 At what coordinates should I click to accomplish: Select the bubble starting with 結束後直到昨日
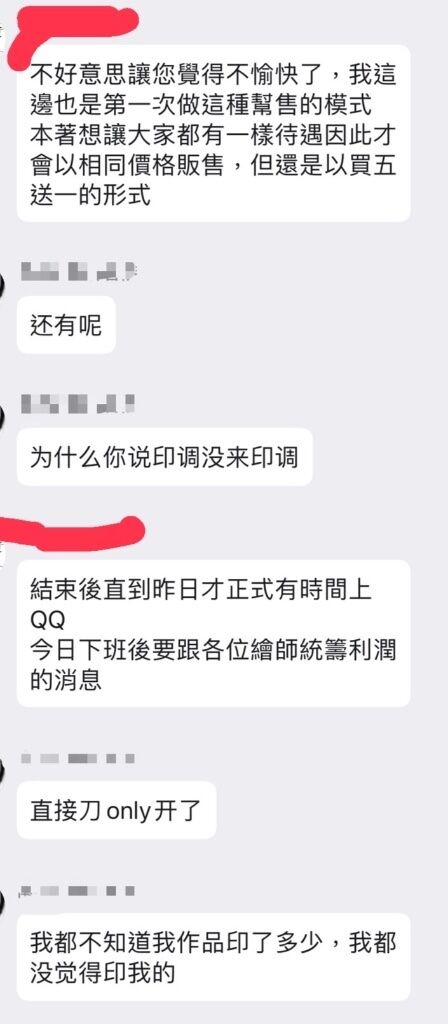pos(214,633)
